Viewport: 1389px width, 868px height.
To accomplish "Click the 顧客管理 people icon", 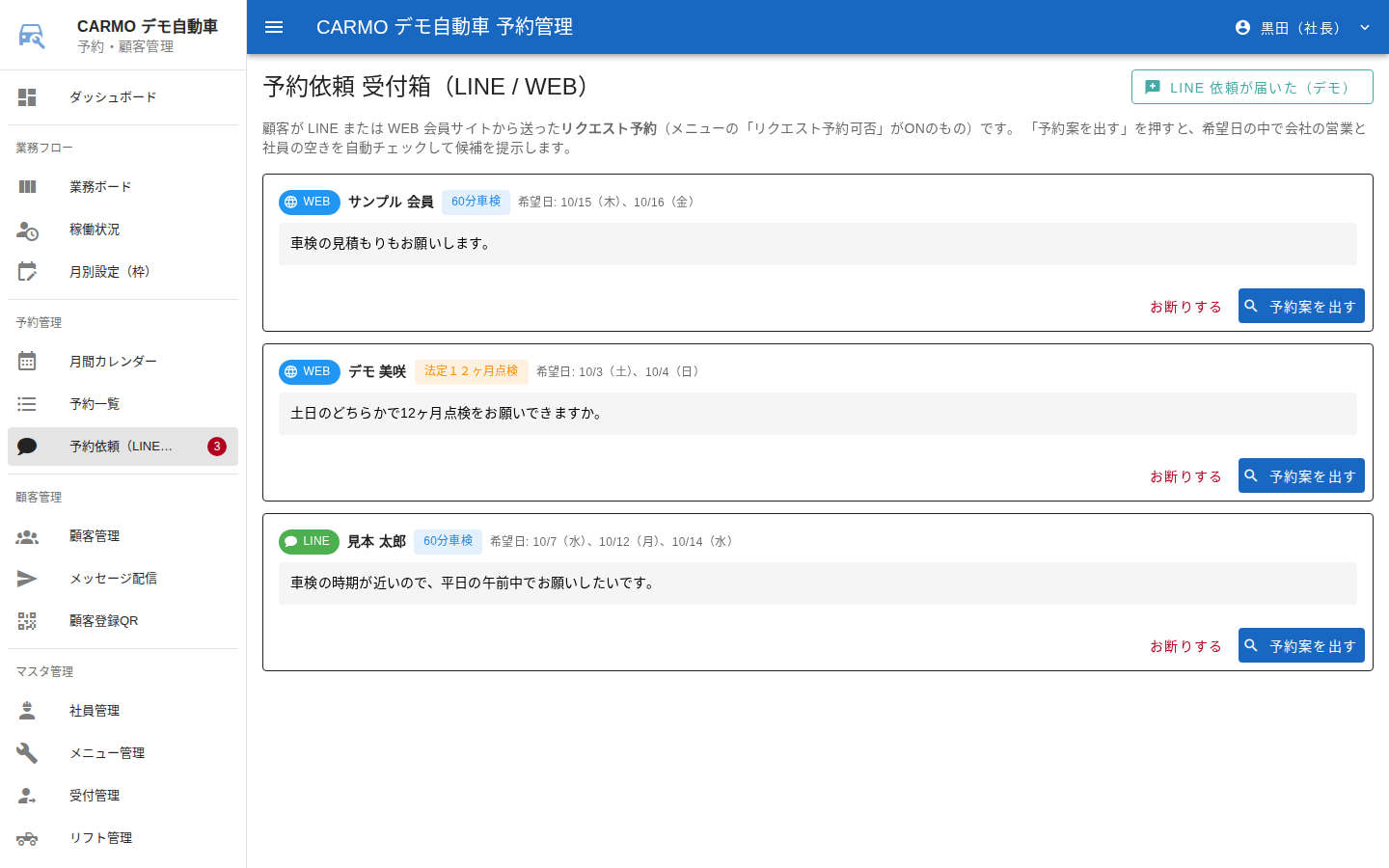I will coord(27,536).
